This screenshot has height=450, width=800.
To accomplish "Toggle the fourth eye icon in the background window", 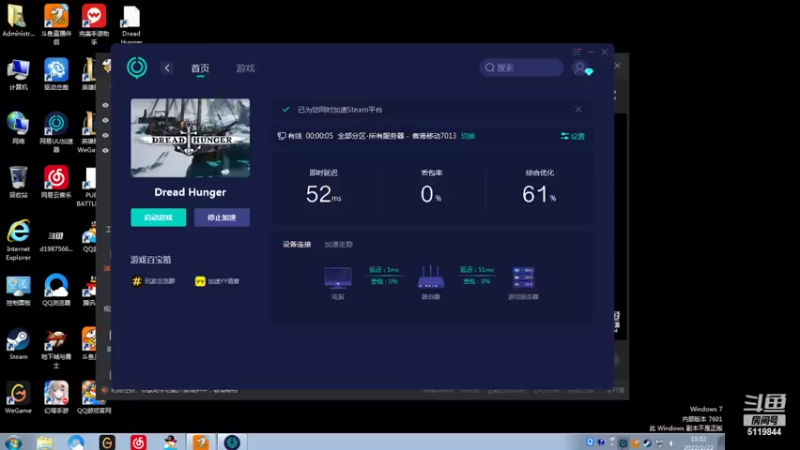I will point(106,151).
